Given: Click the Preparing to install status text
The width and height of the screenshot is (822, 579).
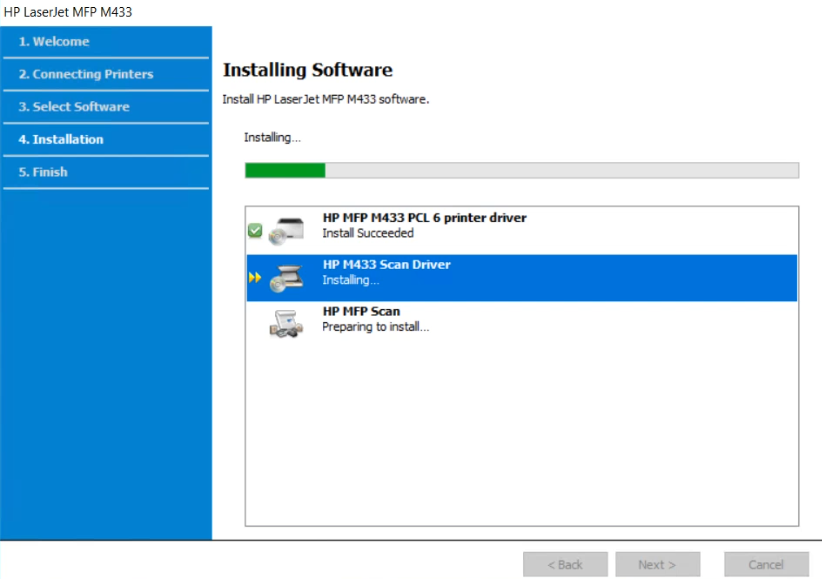Looking at the screenshot, I should pos(376,327).
